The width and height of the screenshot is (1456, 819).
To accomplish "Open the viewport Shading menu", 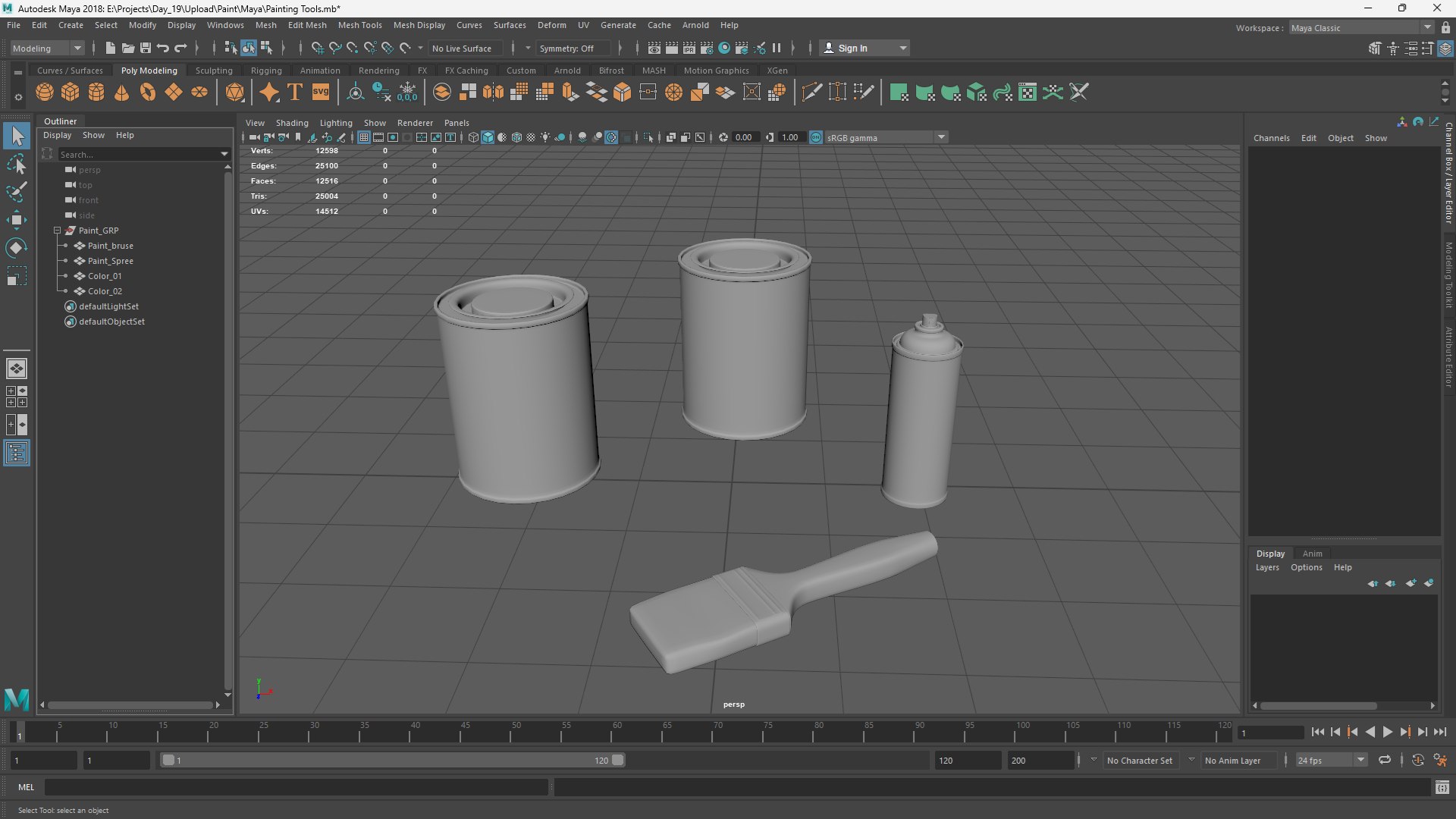I will coord(292,123).
